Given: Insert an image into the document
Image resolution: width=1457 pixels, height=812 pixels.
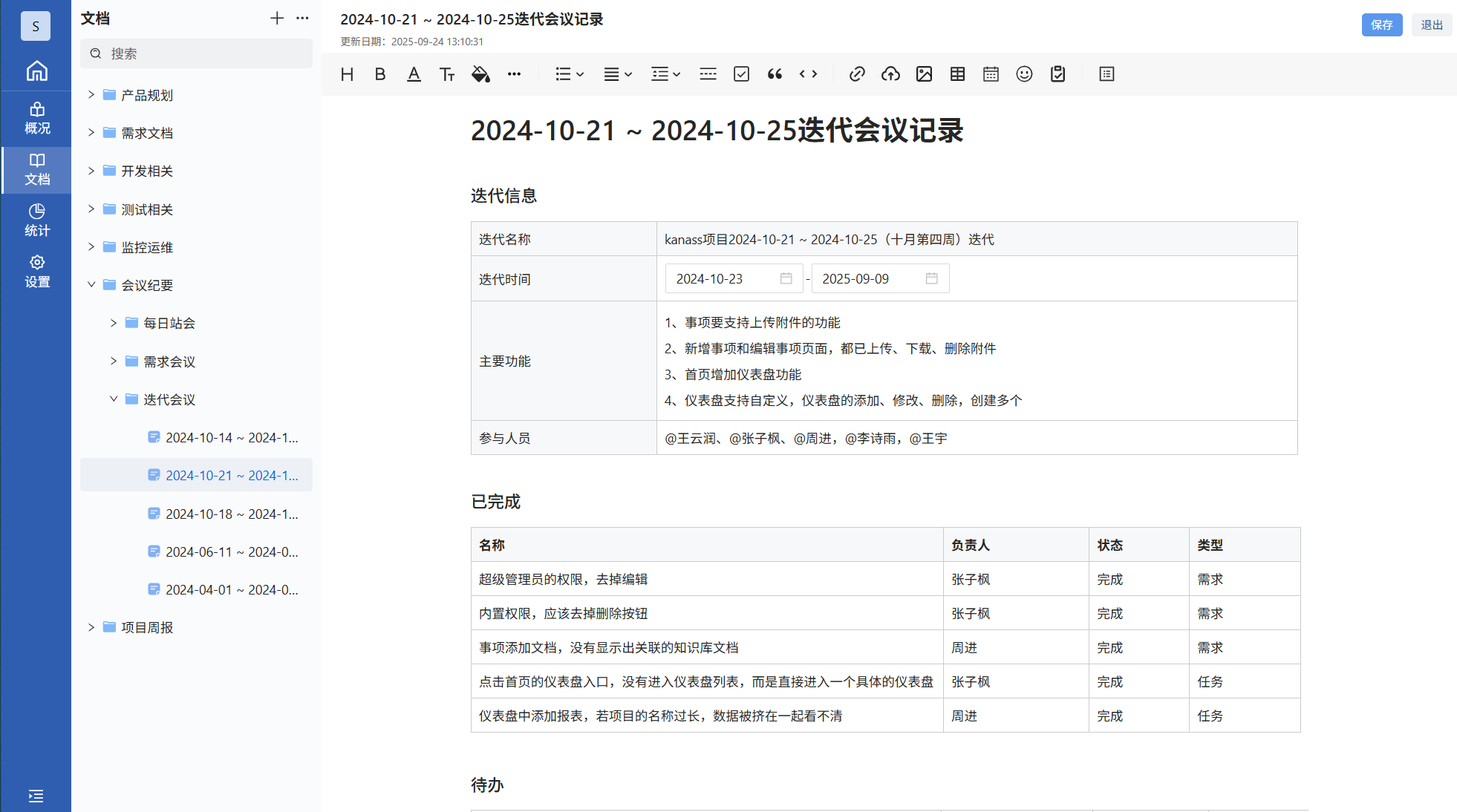Looking at the screenshot, I should [923, 73].
